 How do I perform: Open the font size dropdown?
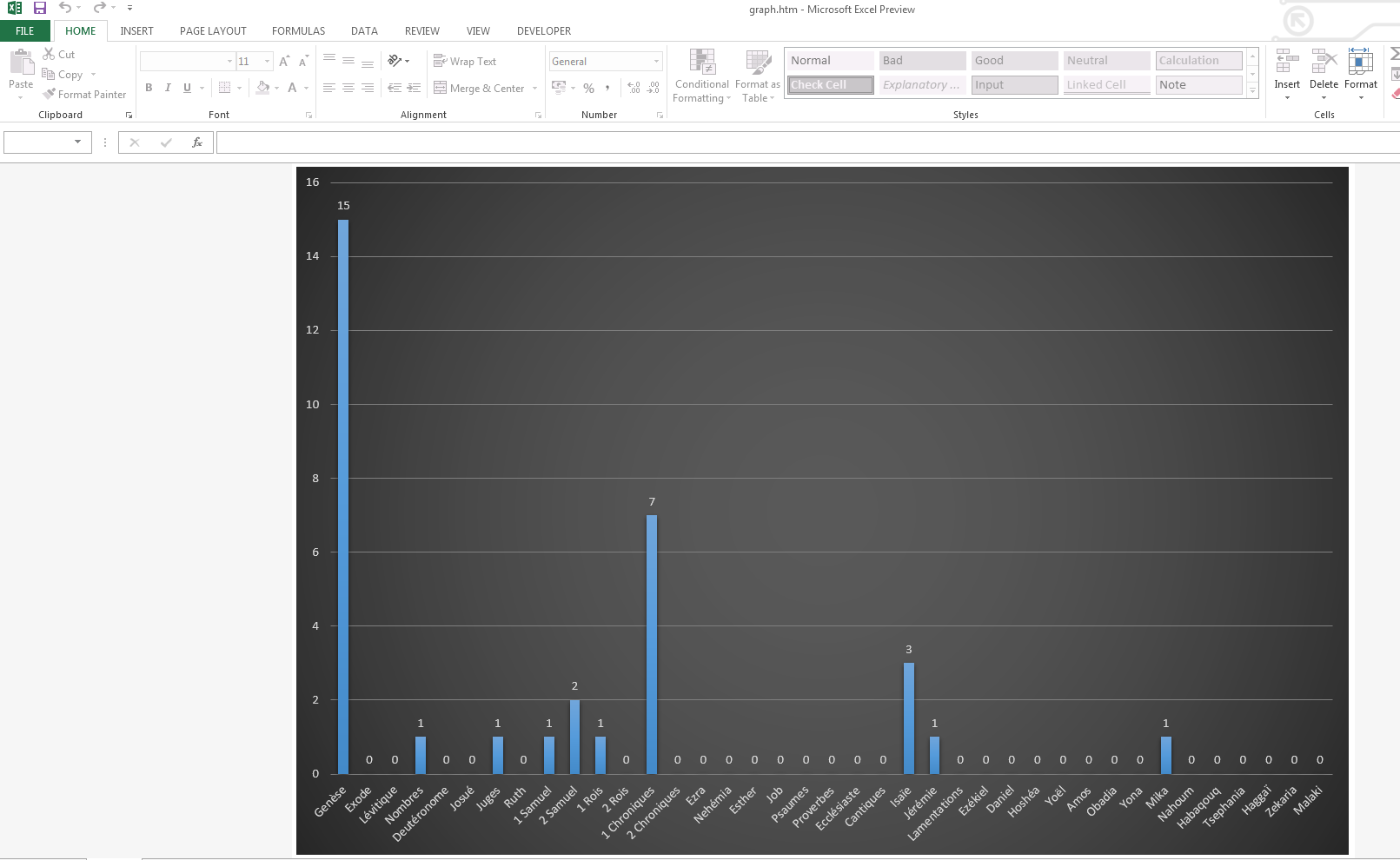(x=267, y=62)
